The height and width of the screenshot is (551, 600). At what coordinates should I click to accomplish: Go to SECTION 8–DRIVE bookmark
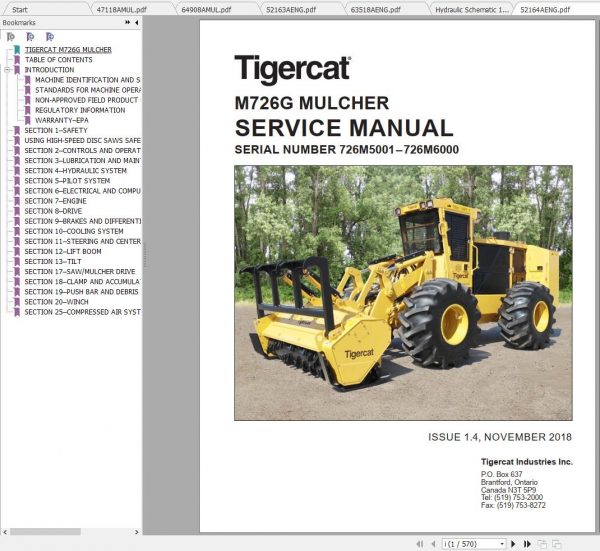pyautogui.click(x=53, y=211)
